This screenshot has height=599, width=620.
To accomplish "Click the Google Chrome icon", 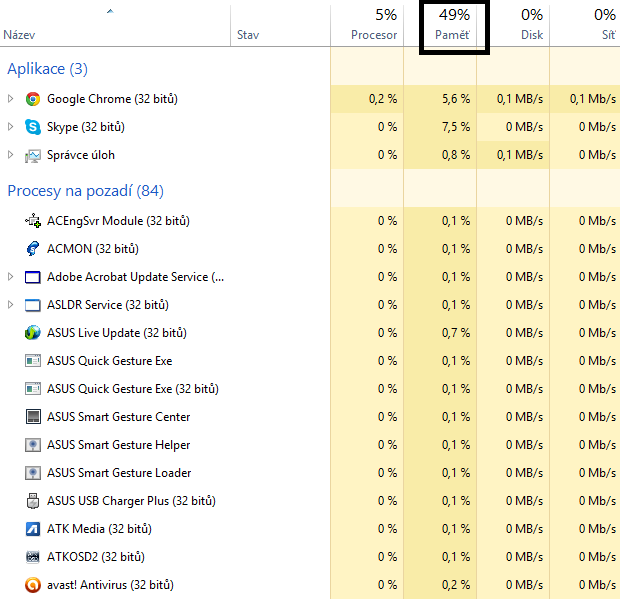I will 33,99.
